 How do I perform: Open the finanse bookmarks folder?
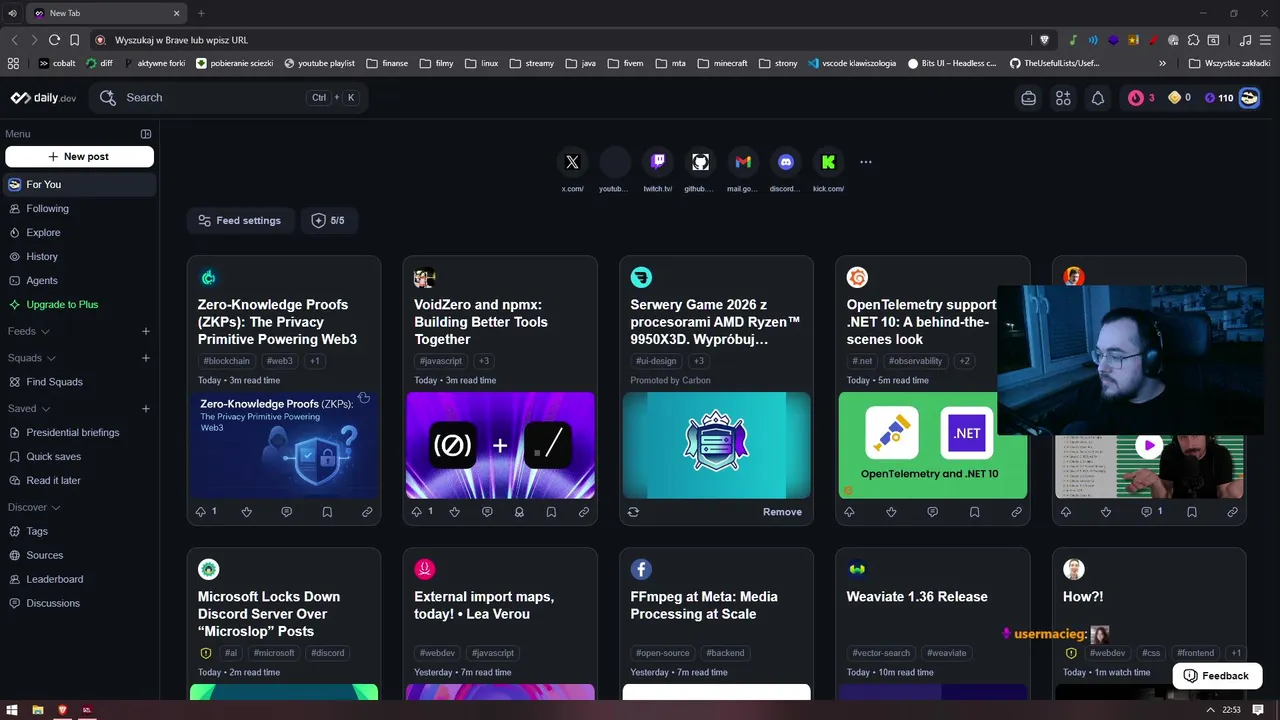pos(387,63)
